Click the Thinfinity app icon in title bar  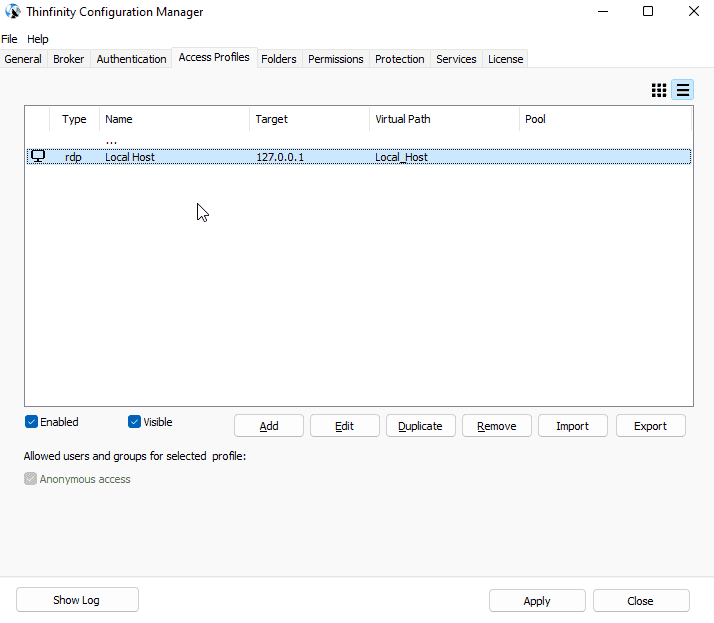(x=13, y=11)
